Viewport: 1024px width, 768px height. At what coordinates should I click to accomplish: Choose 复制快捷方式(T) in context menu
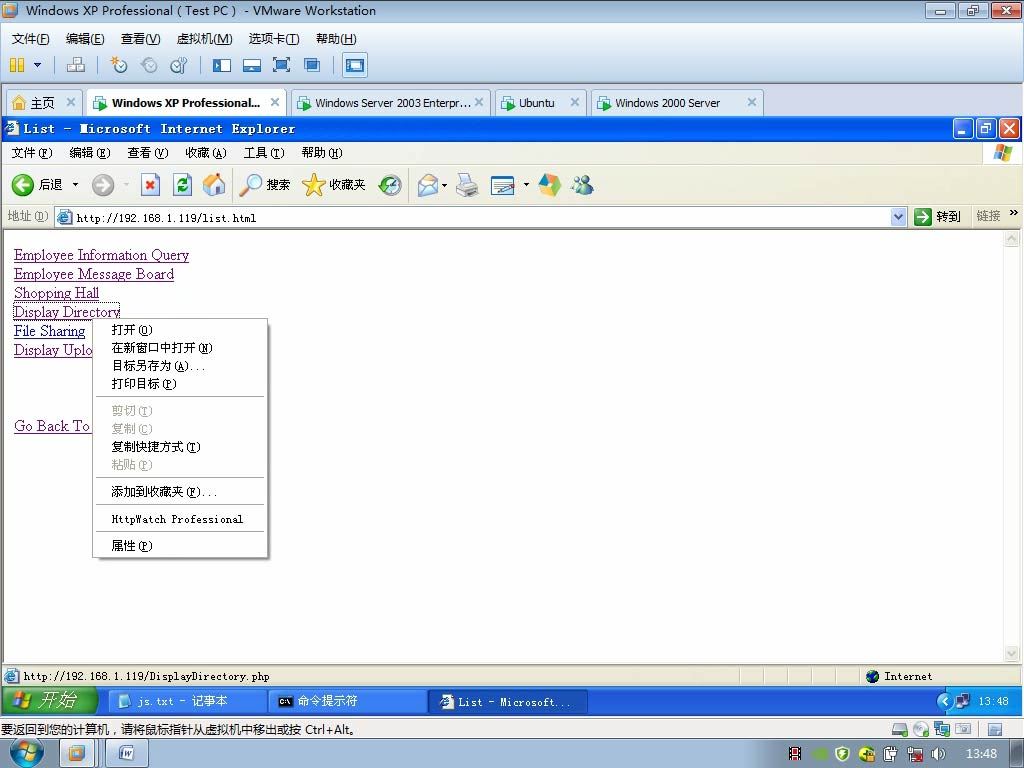point(180,447)
